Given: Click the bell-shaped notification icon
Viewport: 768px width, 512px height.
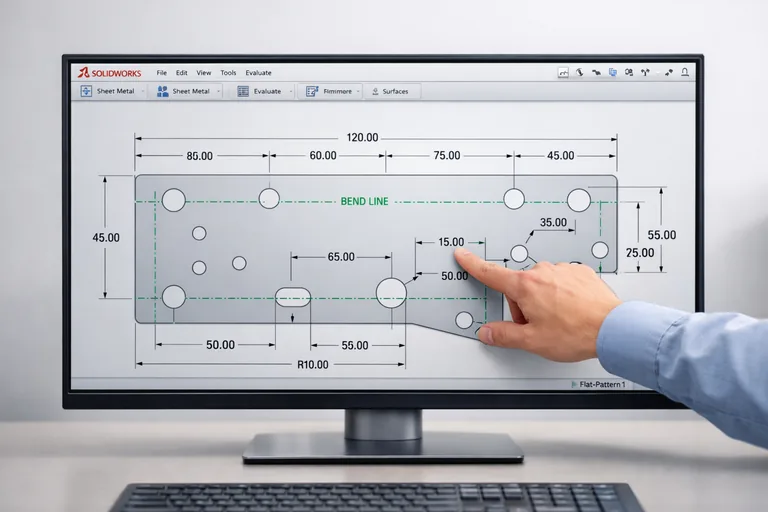Looking at the screenshot, I should [x=685, y=73].
